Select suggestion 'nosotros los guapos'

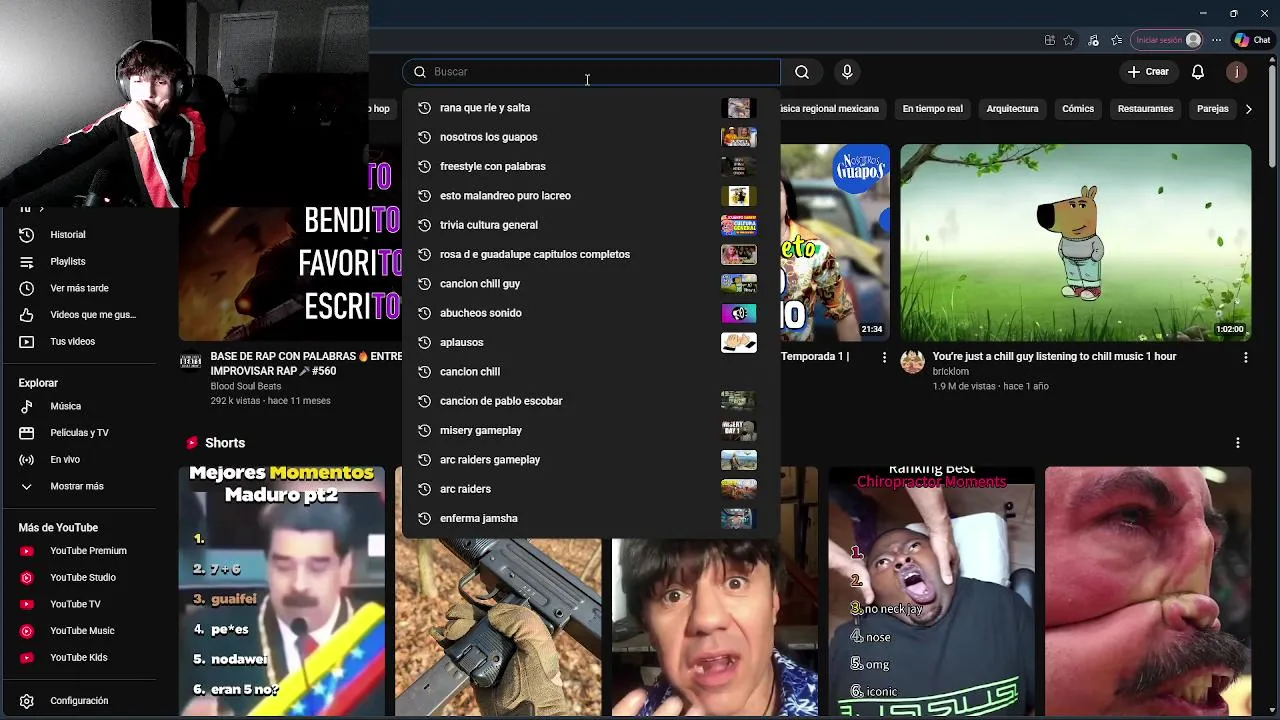[591, 137]
